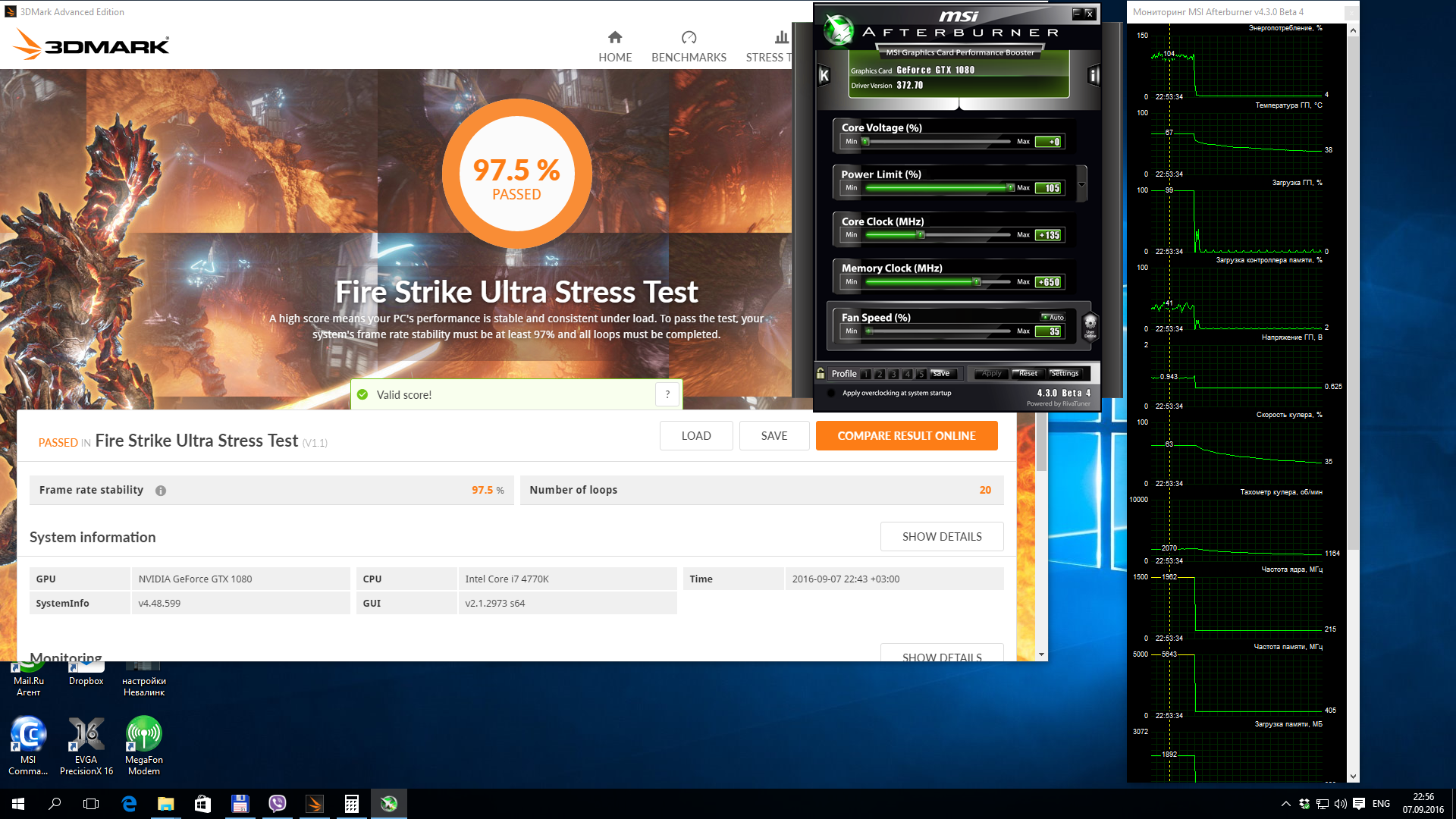
Task: Click the User Define fan gear icon
Action: [x=1090, y=326]
